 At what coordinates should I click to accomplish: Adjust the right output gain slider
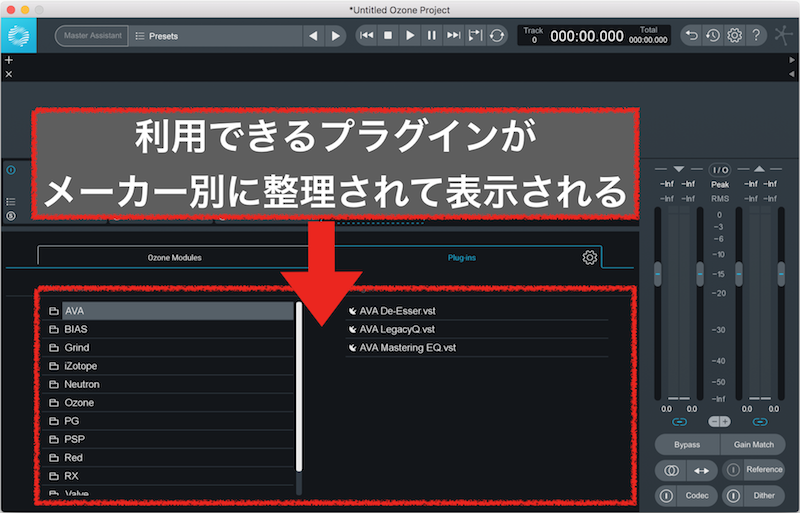(781, 274)
